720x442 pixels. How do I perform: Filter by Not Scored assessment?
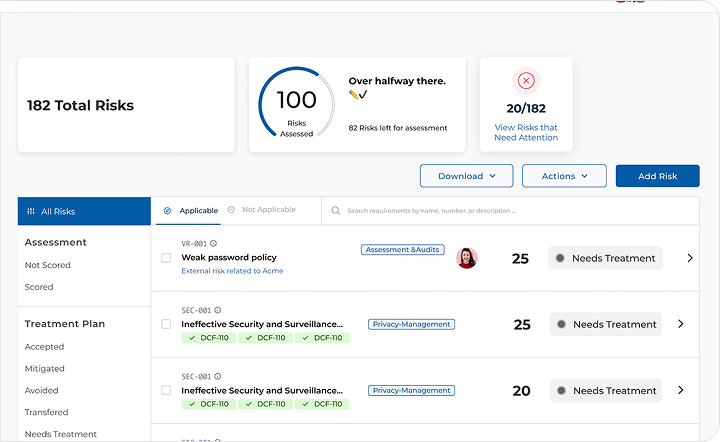point(48,265)
